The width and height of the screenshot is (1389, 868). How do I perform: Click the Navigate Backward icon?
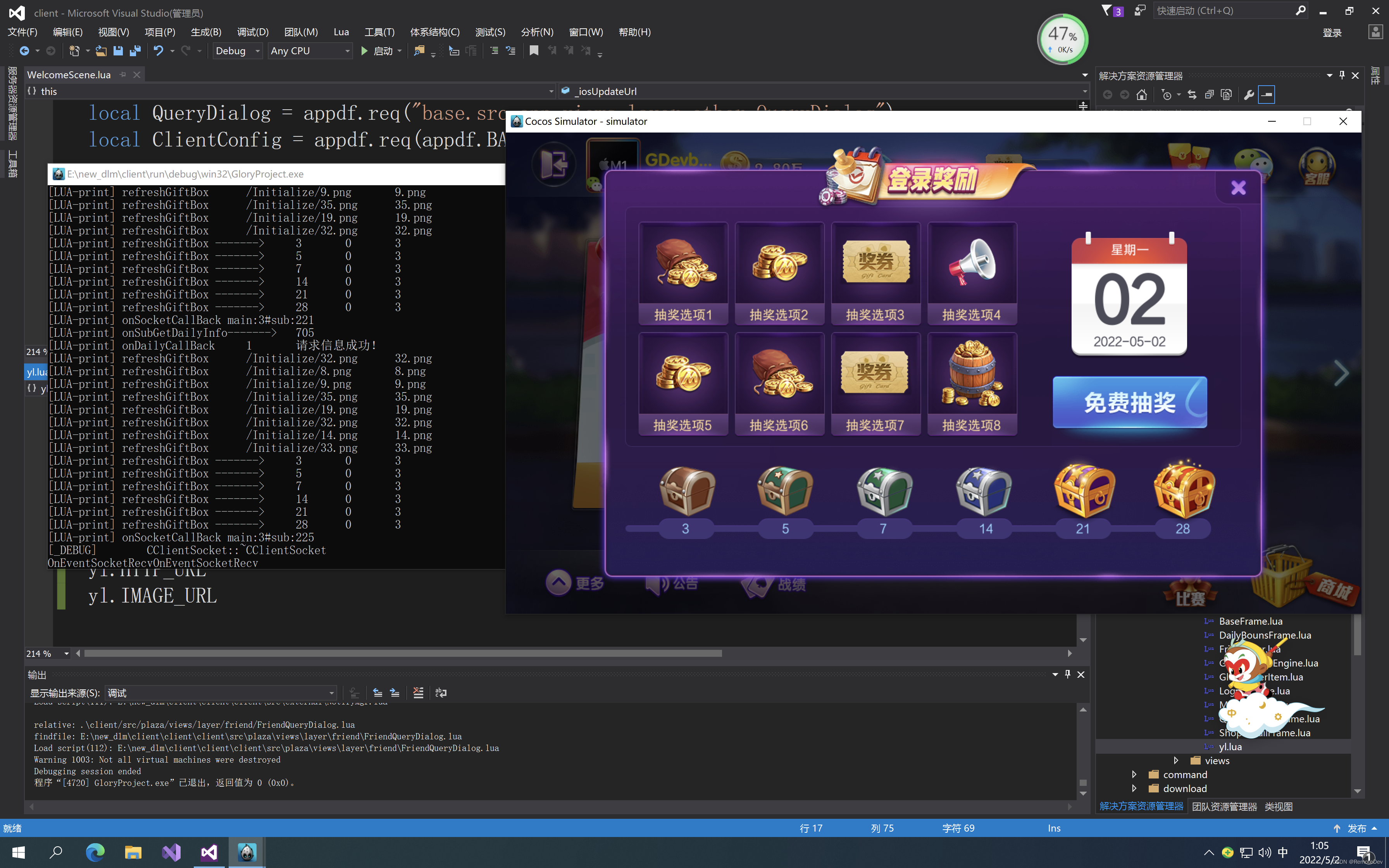pyautogui.click(x=24, y=50)
